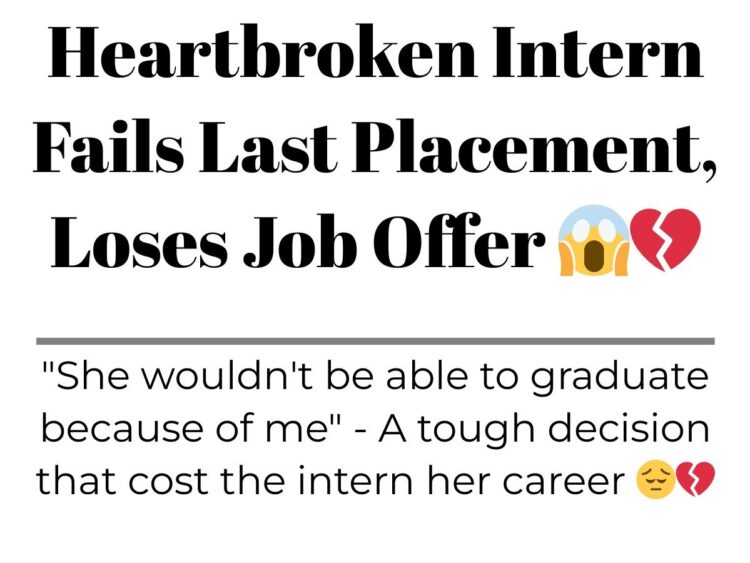The image size is (750, 563).
Task: Click the screaming face emoji in headline
Action: click(593, 240)
